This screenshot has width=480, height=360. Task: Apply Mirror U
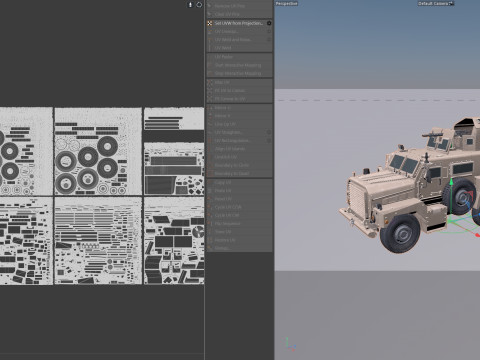[x=240, y=108]
